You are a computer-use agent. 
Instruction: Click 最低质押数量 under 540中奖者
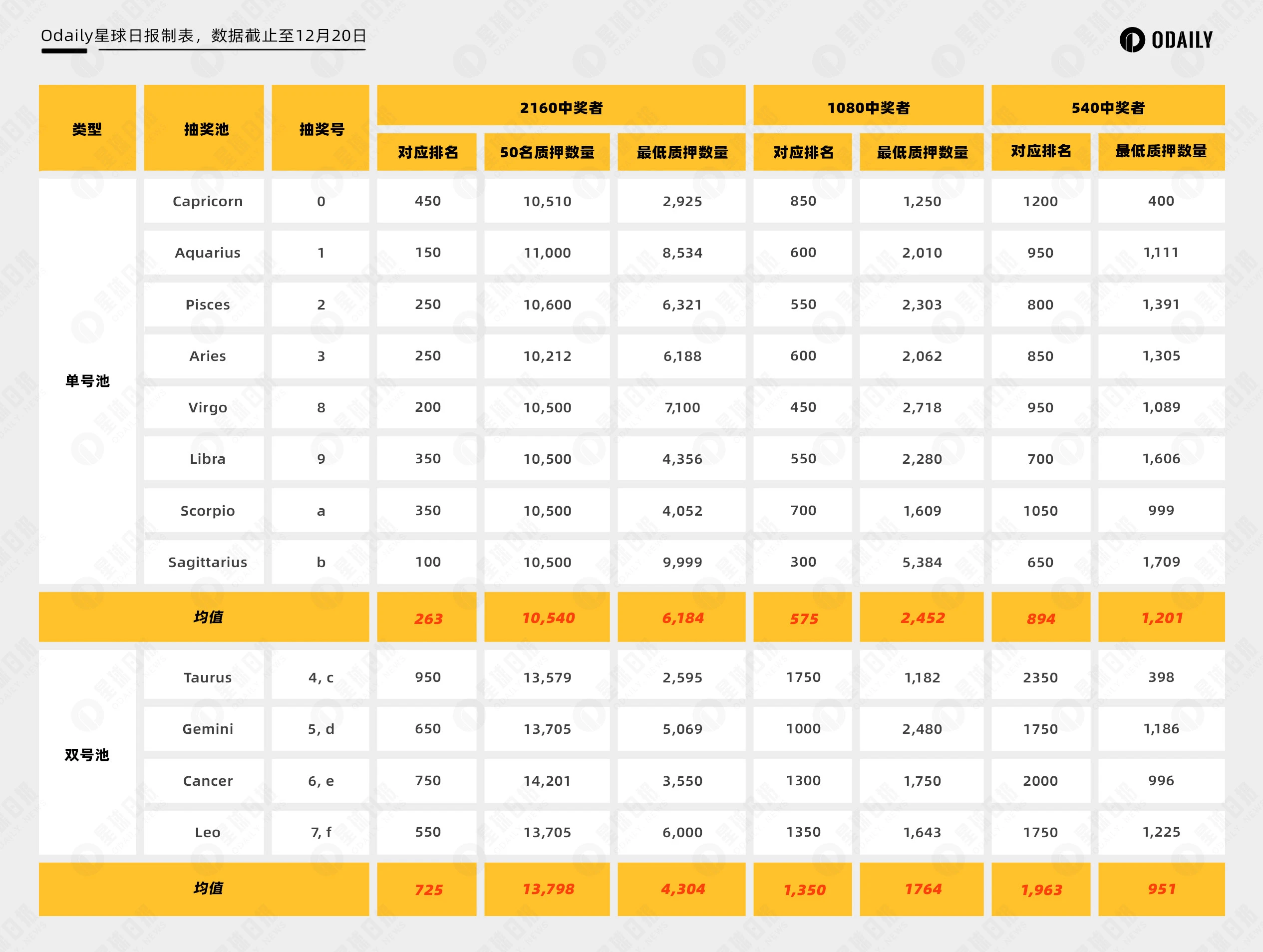click(1173, 152)
